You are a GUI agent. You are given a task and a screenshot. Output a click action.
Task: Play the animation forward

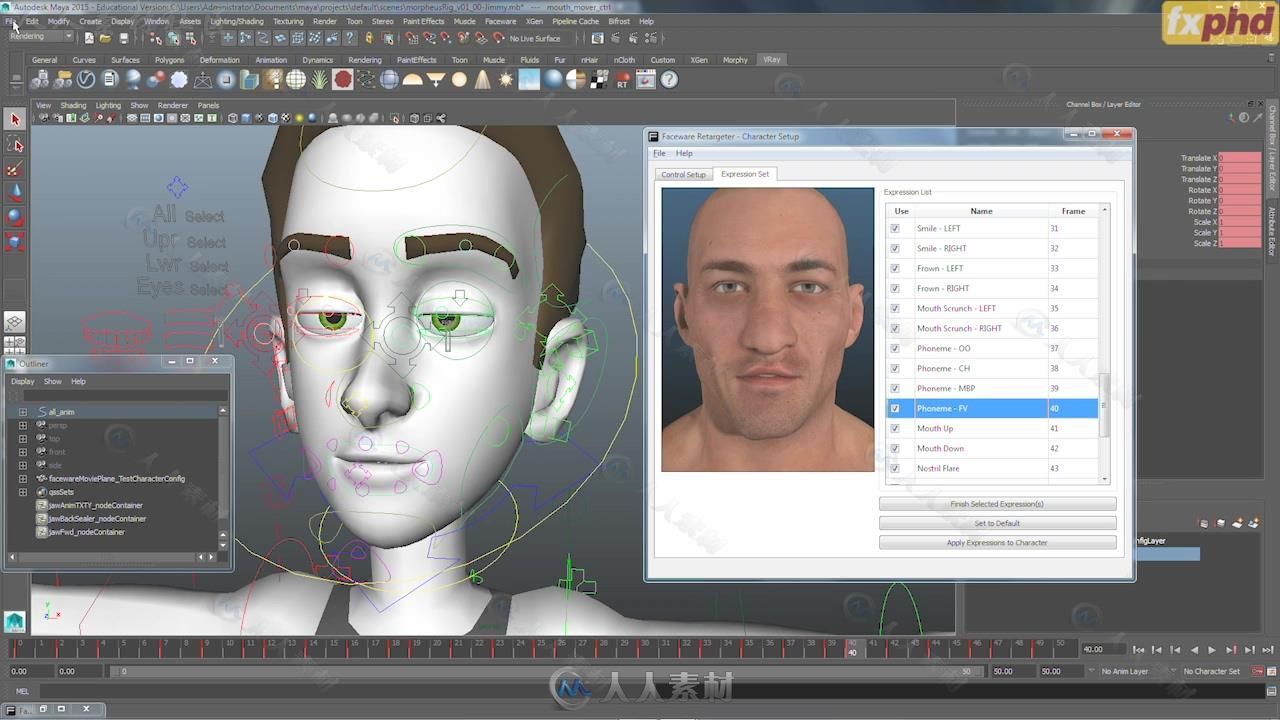tap(1212, 650)
